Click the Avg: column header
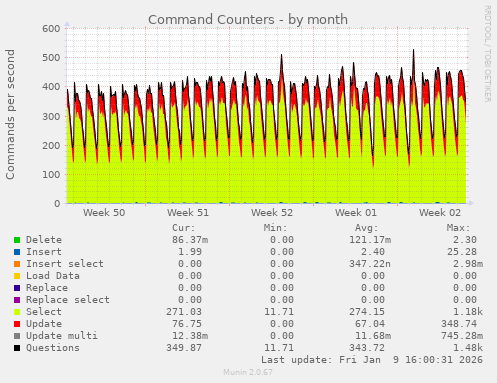497x383 pixels. tap(367, 228)
